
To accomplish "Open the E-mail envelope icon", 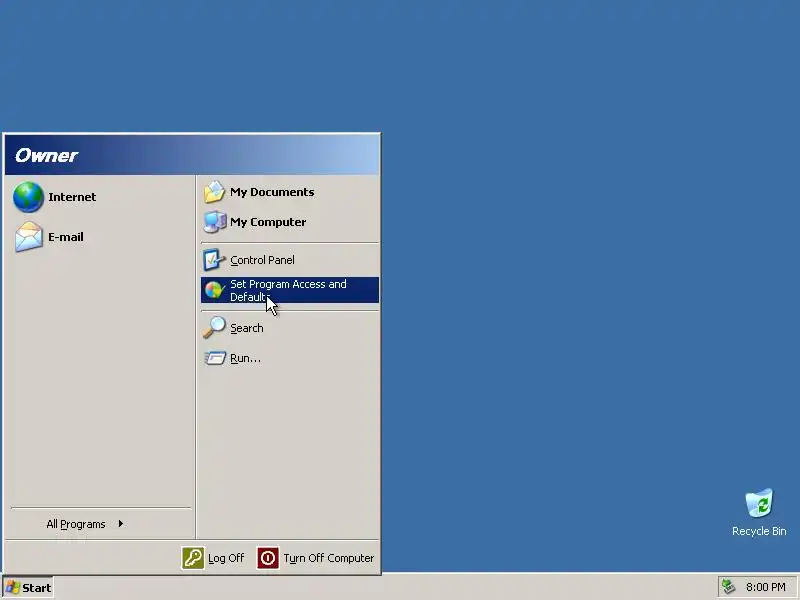I will pyautogui.click(x=29, y=237).
